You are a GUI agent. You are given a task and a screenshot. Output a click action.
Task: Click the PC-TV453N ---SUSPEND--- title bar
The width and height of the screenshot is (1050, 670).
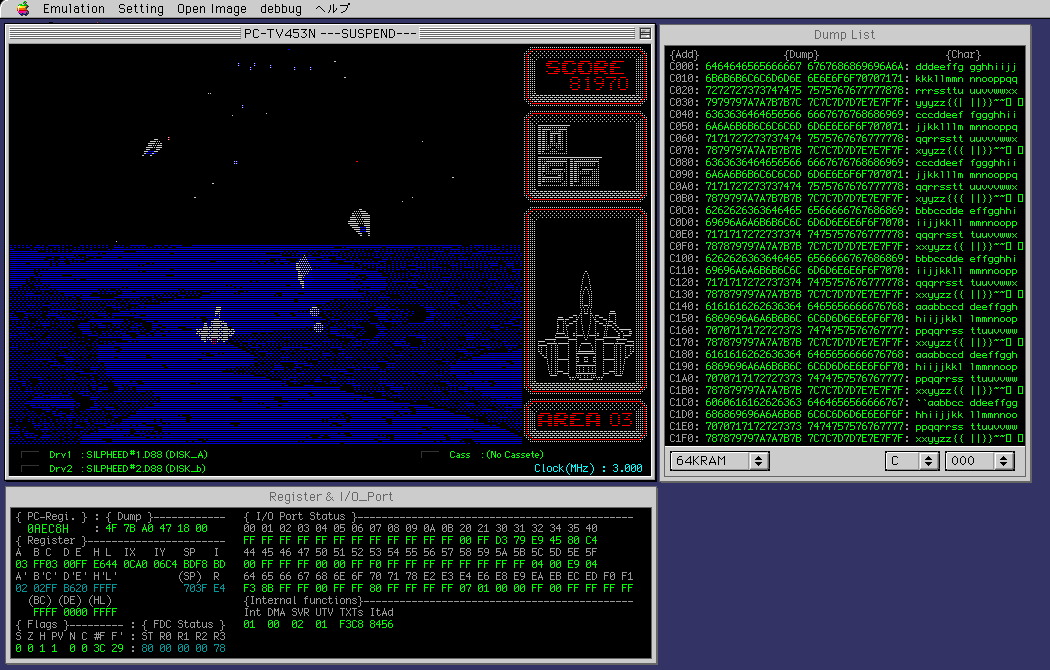(329, 33)
